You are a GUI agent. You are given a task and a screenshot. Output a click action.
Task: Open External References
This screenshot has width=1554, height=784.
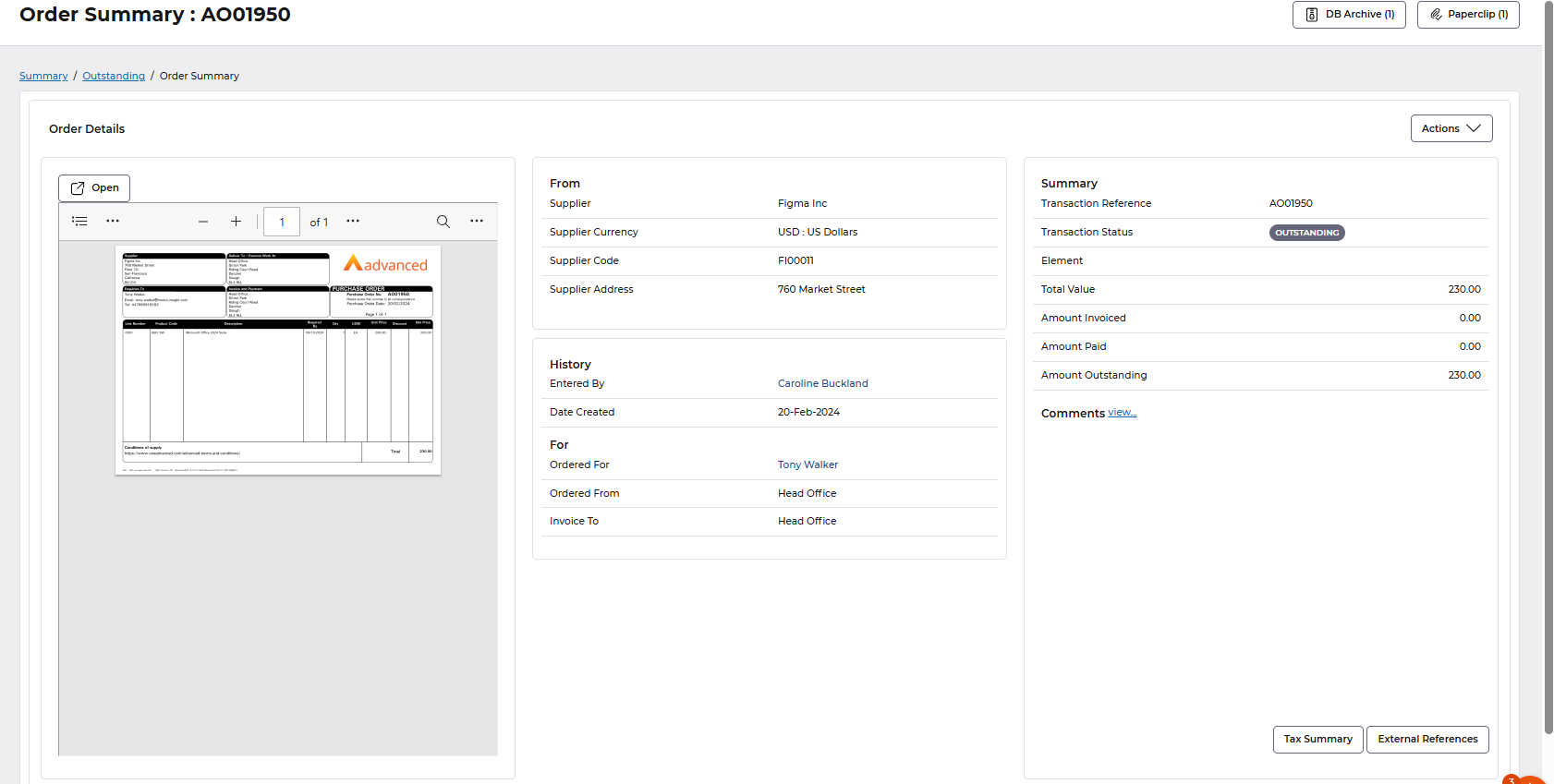tap(1427, 740)
